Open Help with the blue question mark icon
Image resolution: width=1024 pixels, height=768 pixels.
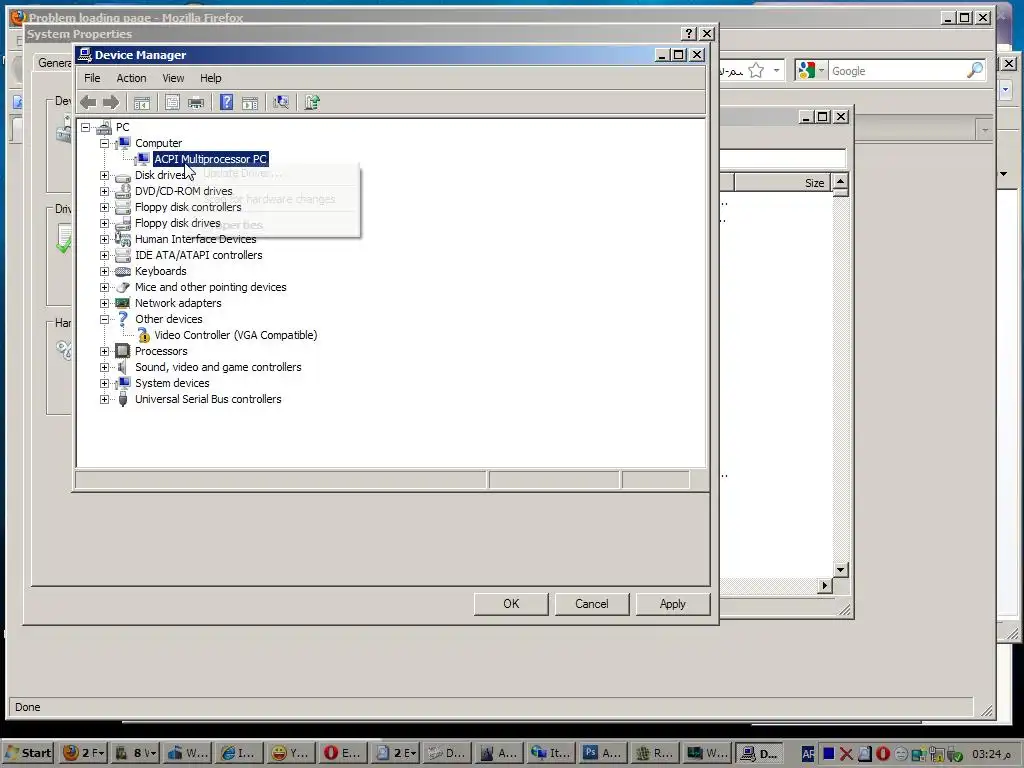[x=227, y=103]
